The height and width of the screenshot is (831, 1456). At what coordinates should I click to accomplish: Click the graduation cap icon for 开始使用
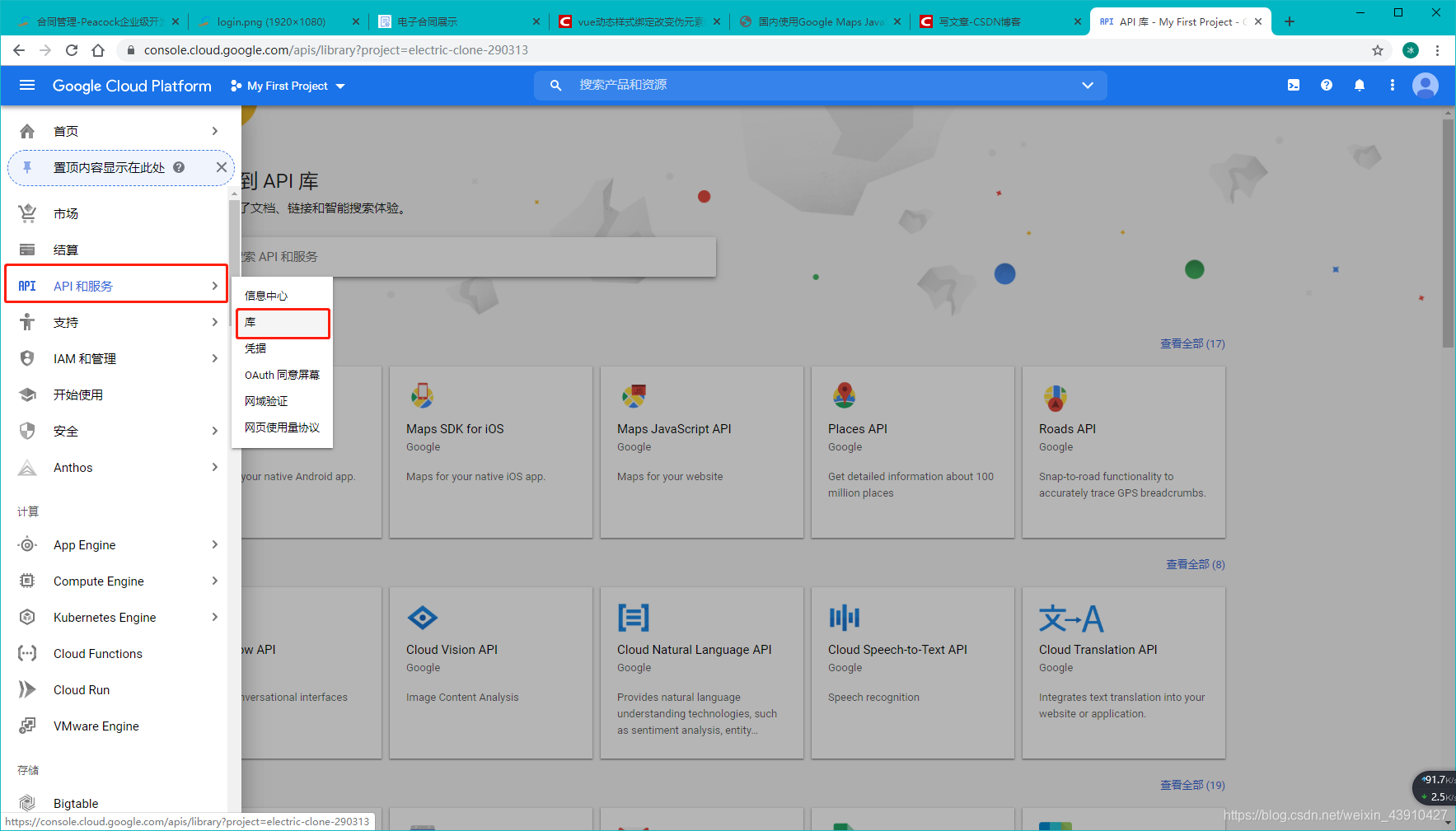(x=27, y=394)
